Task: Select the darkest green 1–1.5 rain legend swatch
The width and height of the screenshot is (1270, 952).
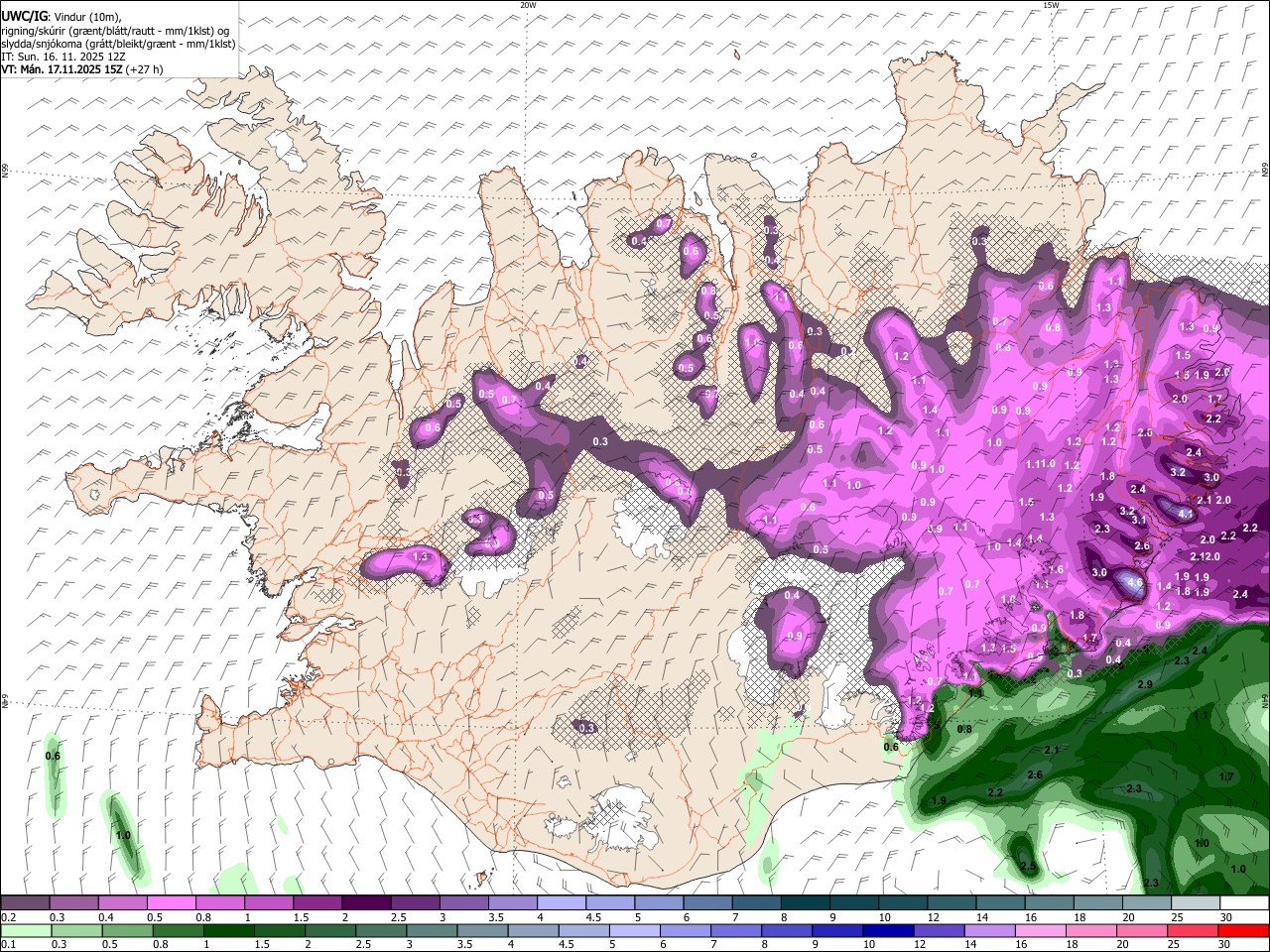Action: tap(228, 930)
